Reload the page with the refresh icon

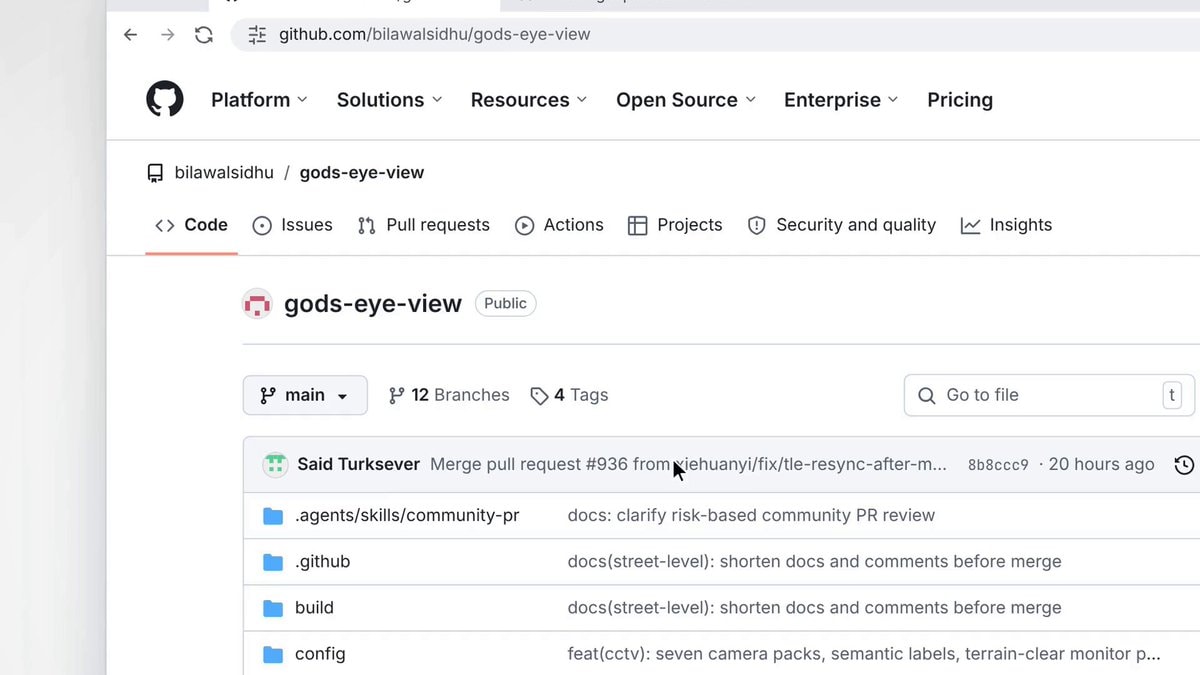204,35
